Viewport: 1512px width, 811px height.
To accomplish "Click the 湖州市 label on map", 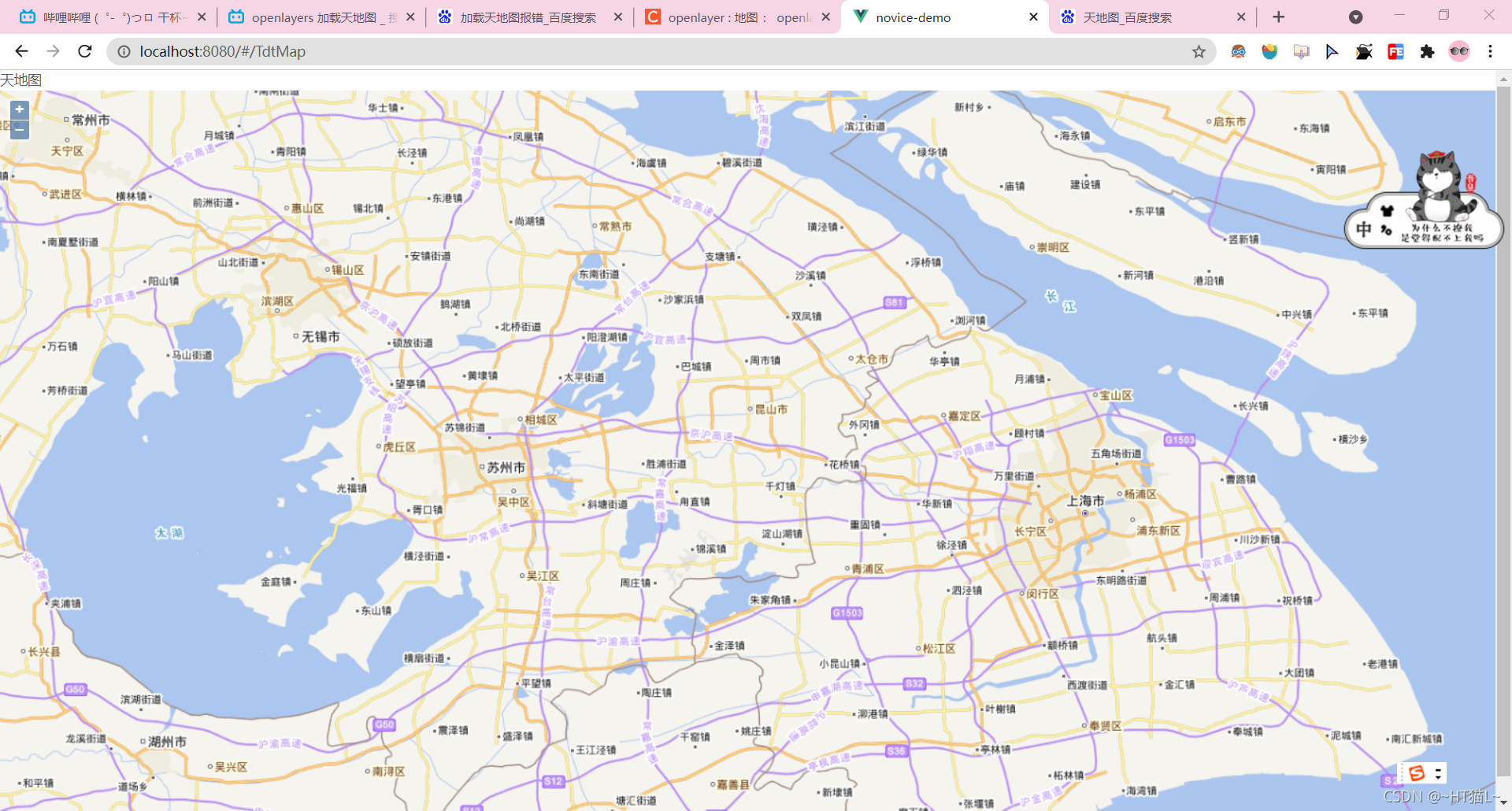I will (168, 742).
